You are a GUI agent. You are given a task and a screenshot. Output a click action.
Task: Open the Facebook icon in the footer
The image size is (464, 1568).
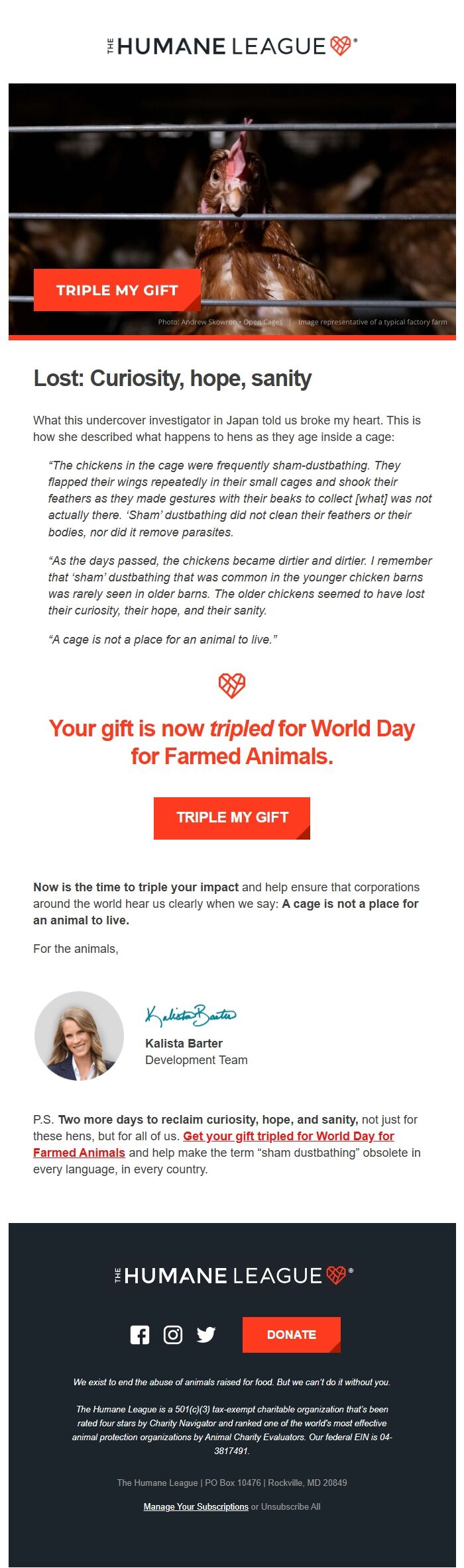[x=140, y=1334]
